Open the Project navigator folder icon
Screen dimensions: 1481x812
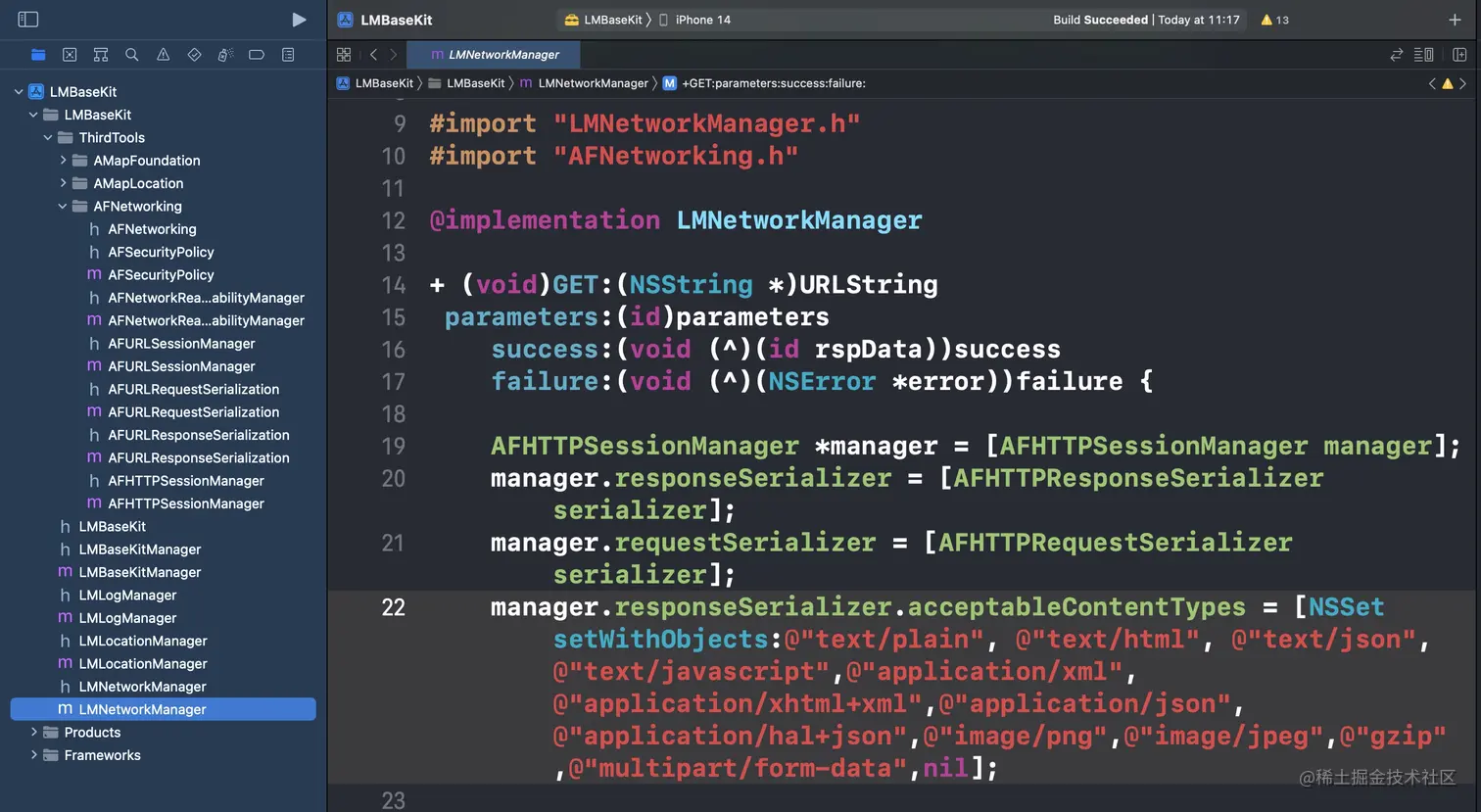(38, 55)
